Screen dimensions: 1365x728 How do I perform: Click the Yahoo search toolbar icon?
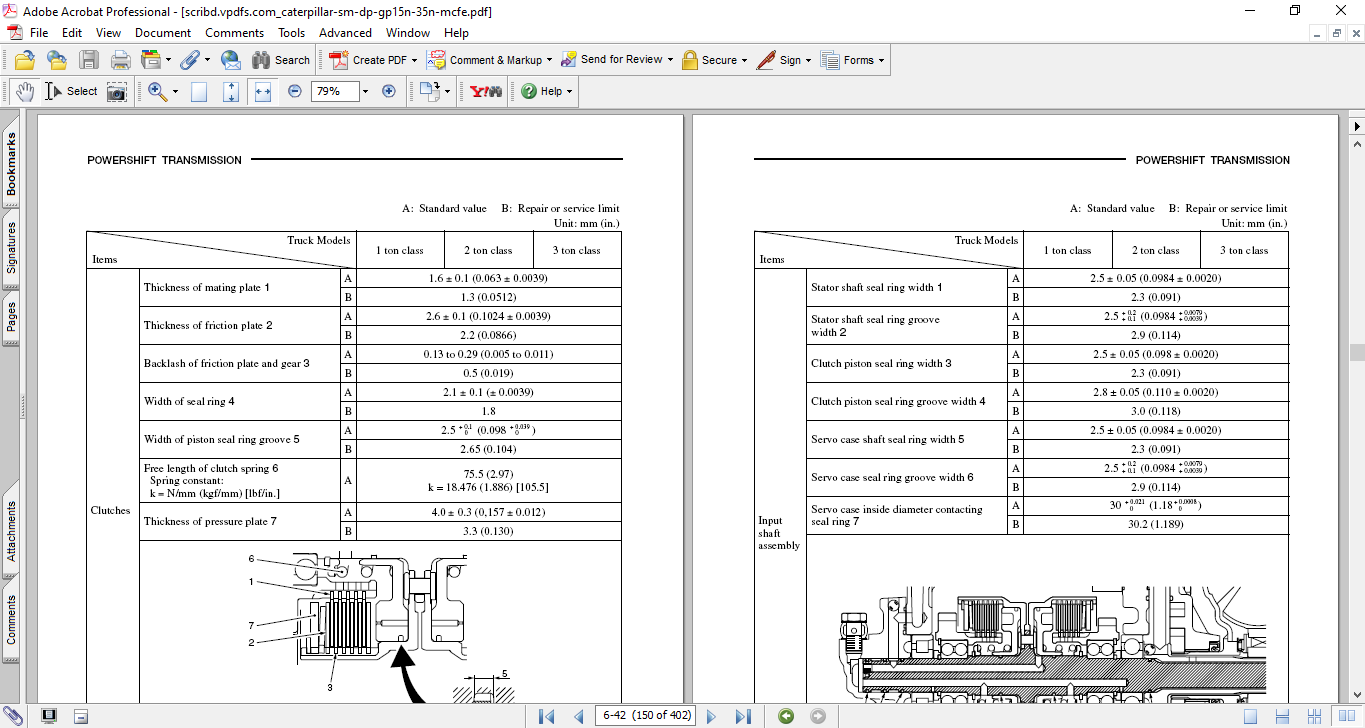[x=485, y=91]
